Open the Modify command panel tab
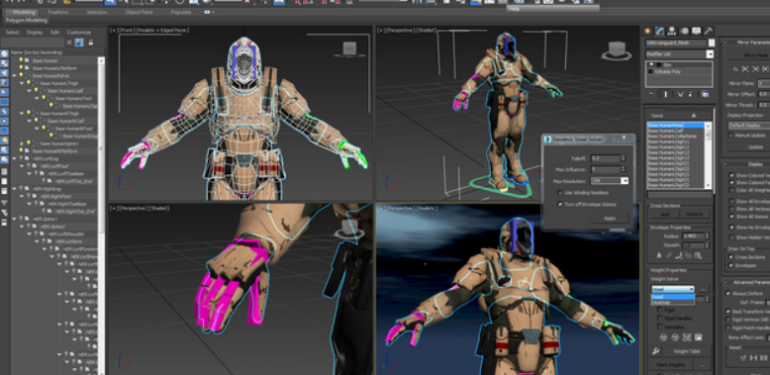 click(660, 31)
